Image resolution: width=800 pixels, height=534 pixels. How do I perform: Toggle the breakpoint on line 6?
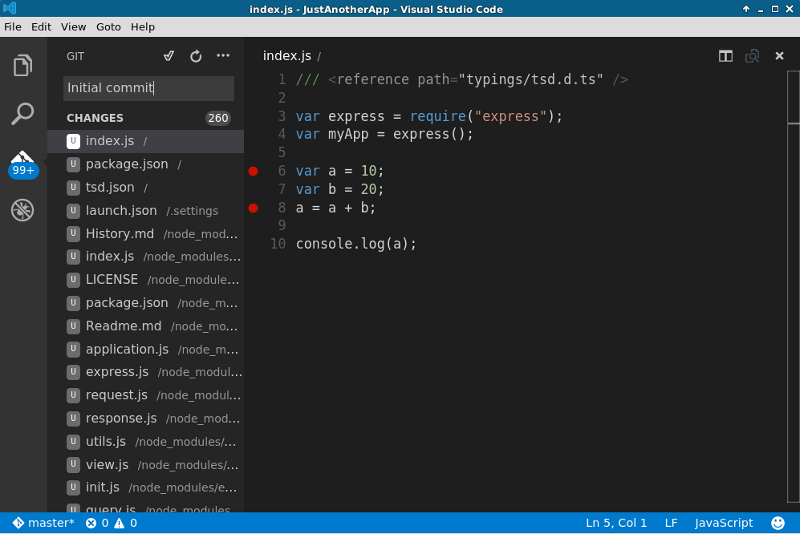pyautogui.click(x=253, y=171)
